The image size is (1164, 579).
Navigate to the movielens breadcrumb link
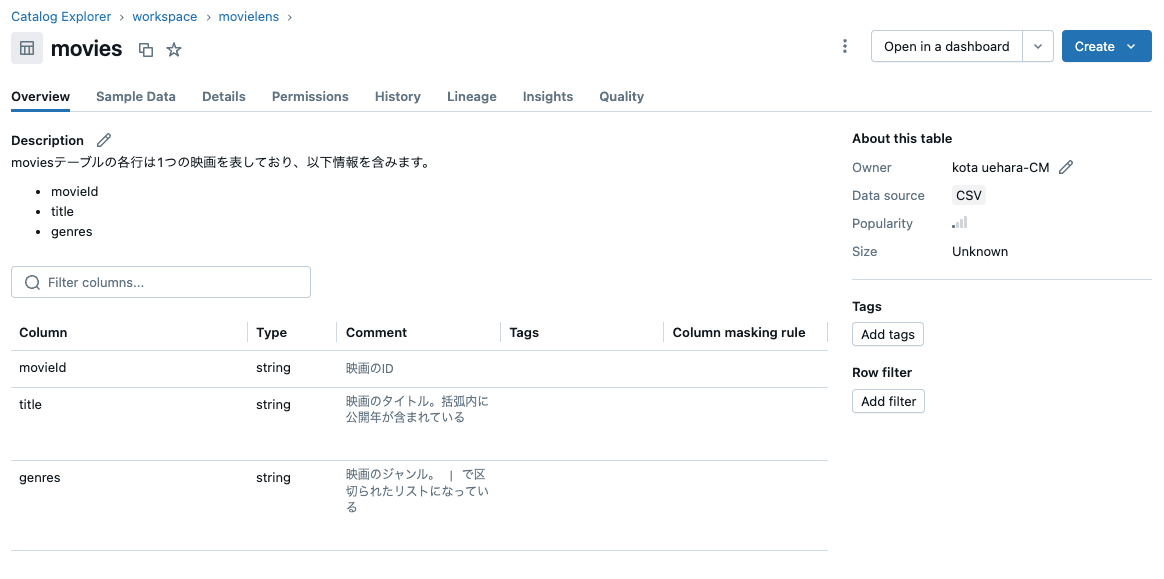click(x=248, y=16)
